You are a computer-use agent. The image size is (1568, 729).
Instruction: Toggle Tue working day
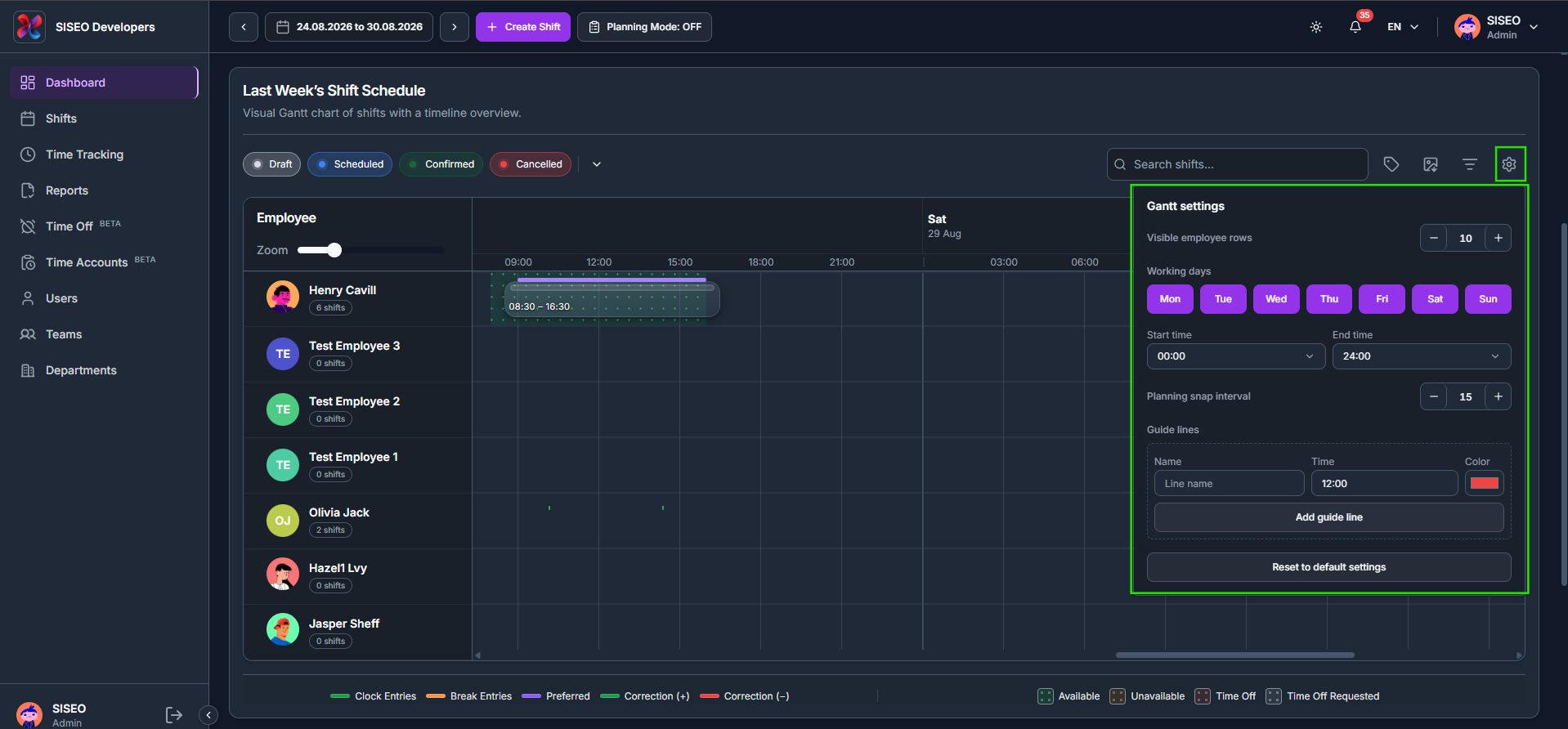tap(1223, 299)
